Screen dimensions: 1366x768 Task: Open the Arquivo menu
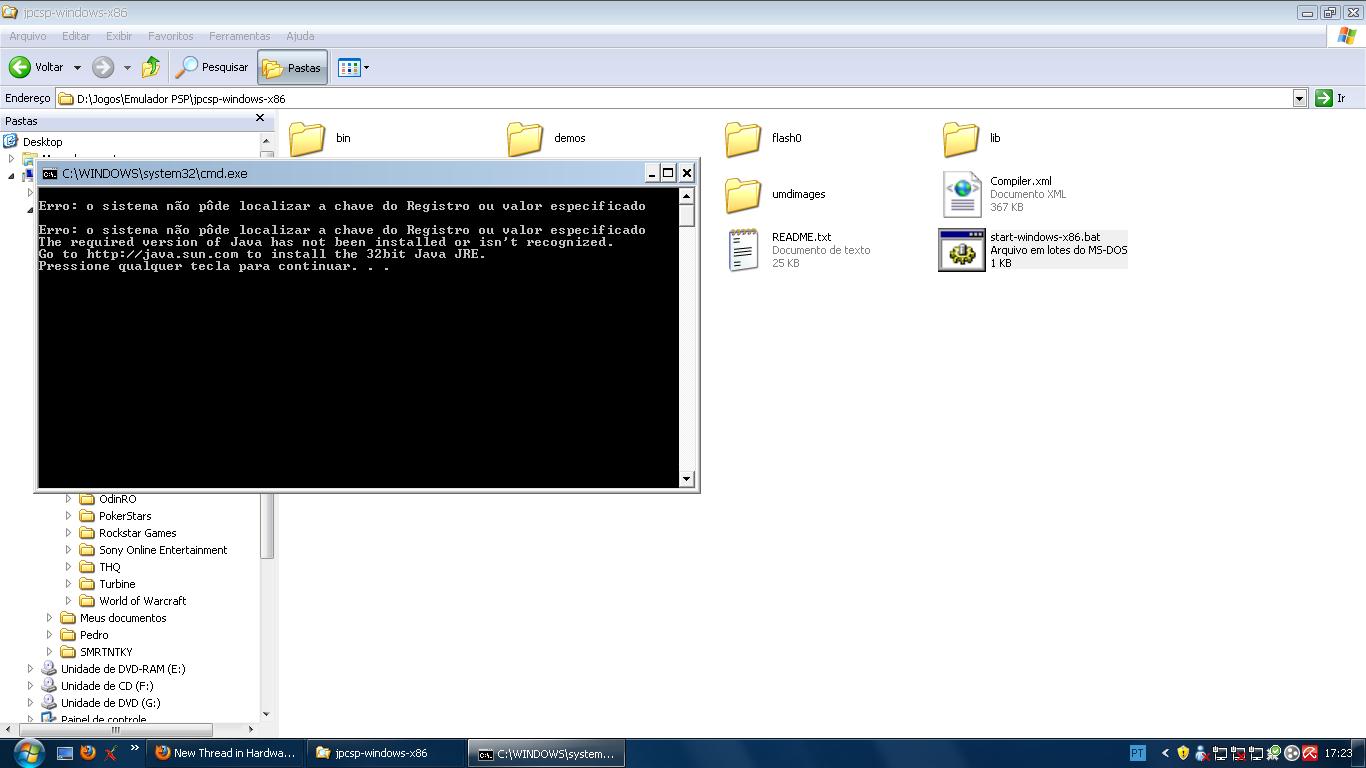[x=27, y=36]
